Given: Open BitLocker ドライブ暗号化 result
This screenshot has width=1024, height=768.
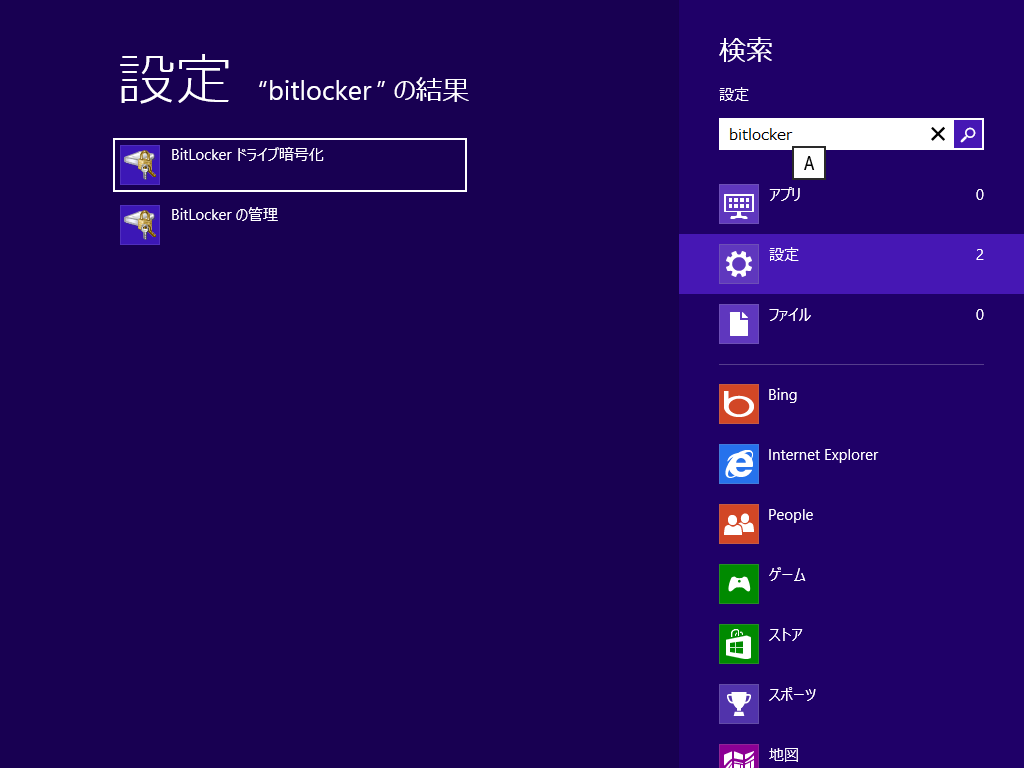Looking at the screenshot, I should [290, 165].
